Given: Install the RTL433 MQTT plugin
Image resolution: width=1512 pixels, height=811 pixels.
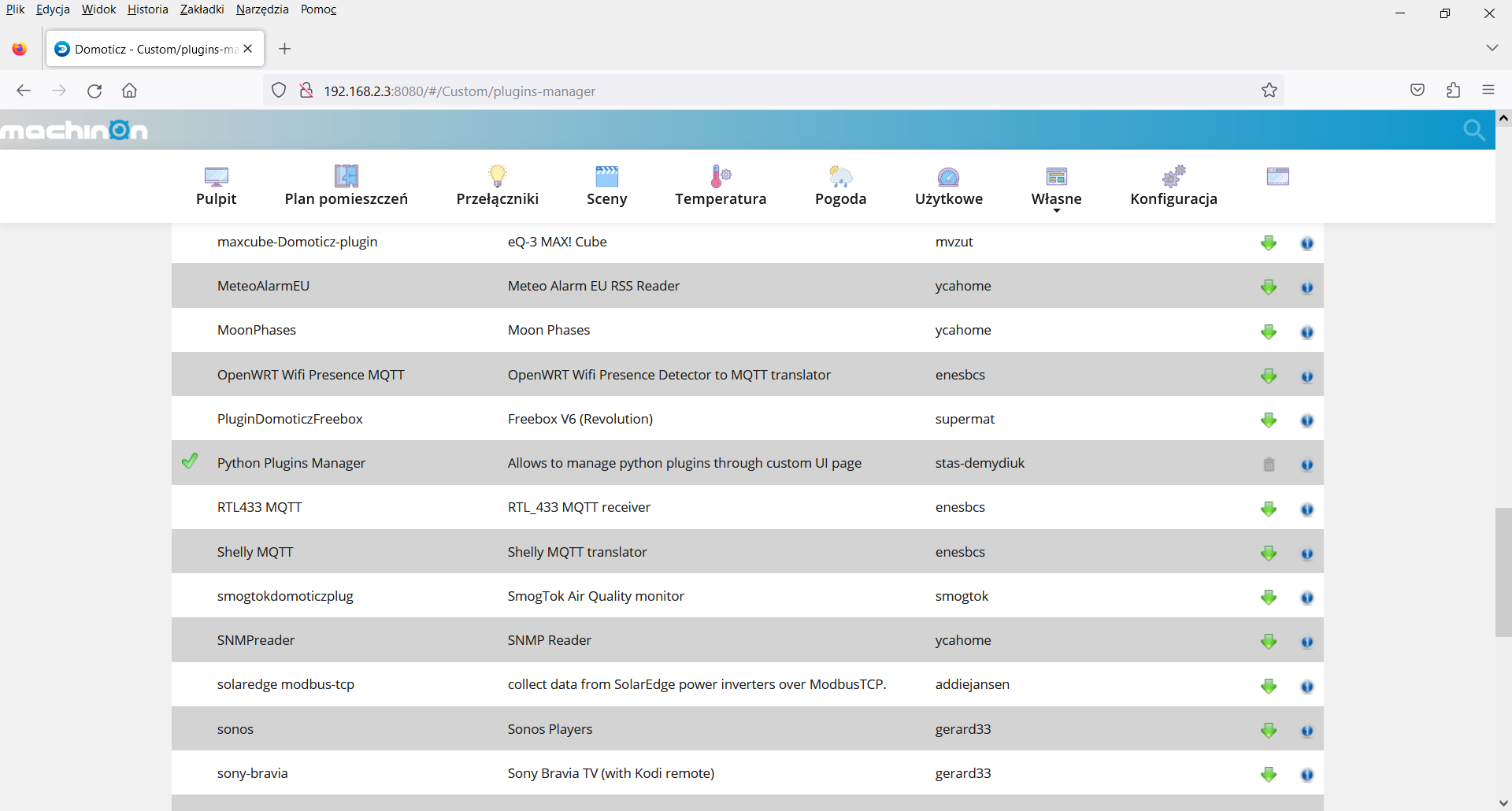Looking at the screenshot, I should [x=1268, y=509].
